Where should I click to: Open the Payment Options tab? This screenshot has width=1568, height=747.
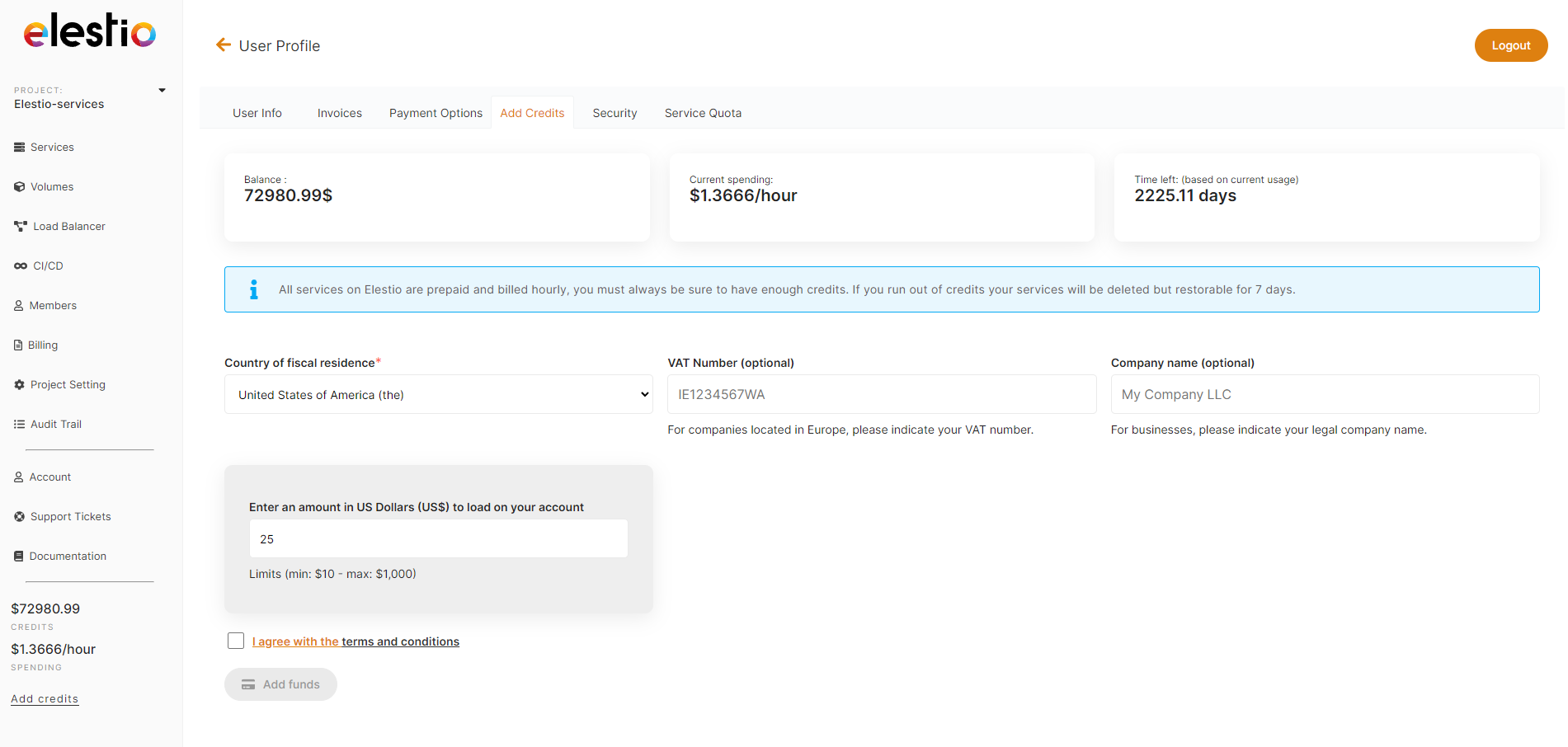point(436,113)
